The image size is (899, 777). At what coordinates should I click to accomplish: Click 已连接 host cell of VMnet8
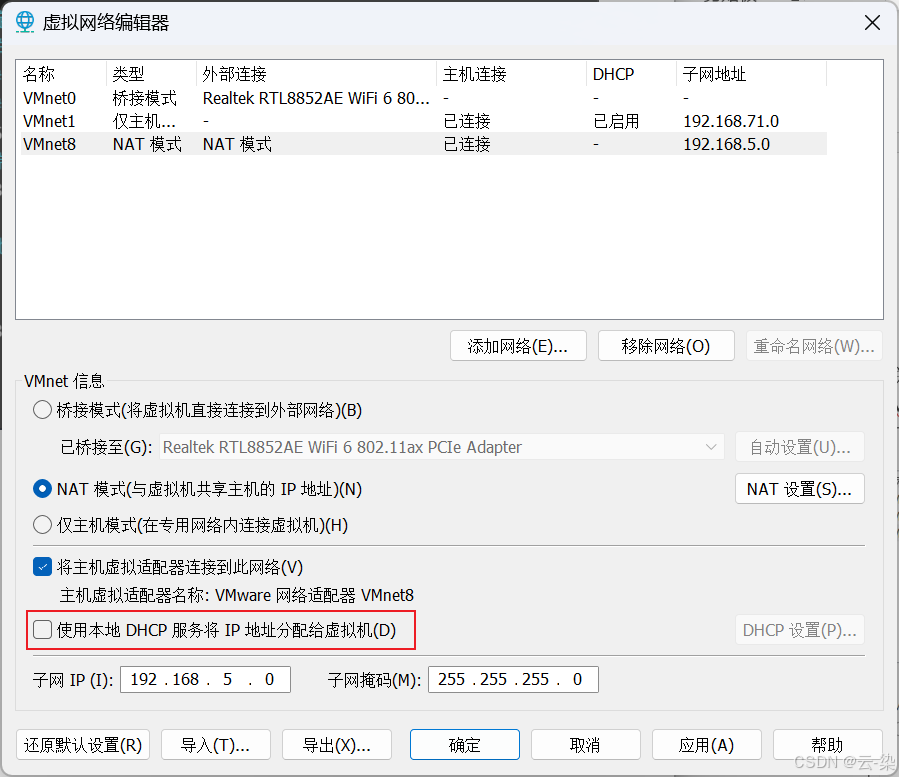coord(467,144)
